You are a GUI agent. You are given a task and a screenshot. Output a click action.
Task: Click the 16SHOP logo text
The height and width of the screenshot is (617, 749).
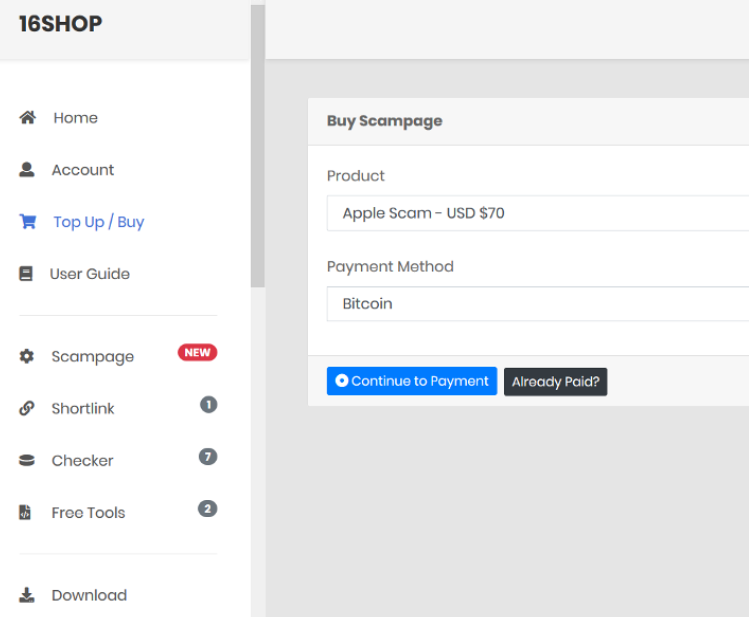point(61,24)
